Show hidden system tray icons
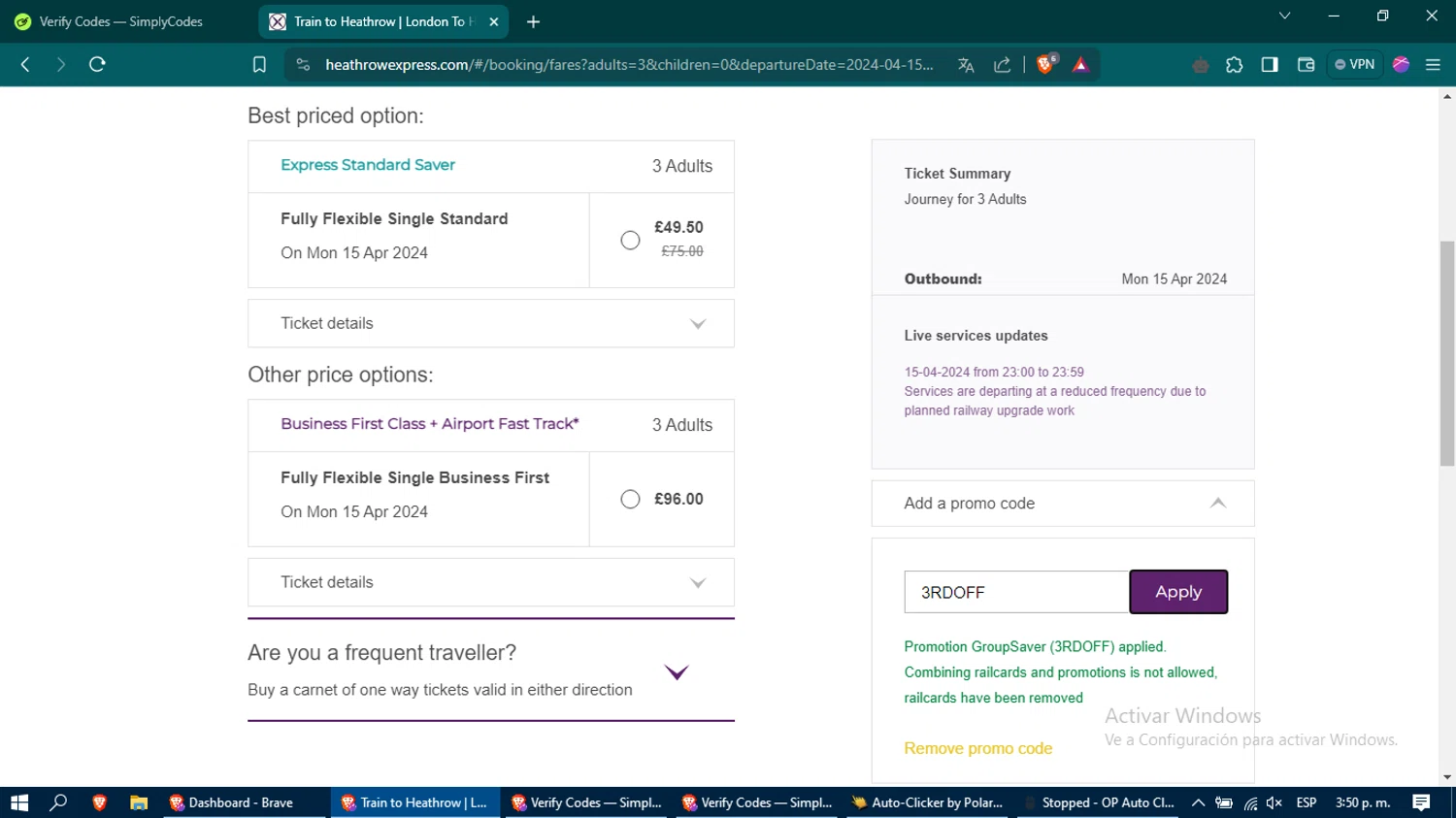 click(x=1198, y=802)
